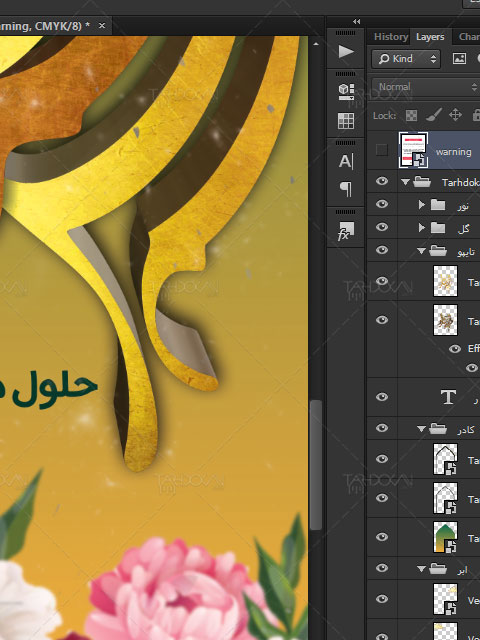Open the Kind filter dropdown
Image resolution: width=480 pixels, height=640 pixels.
click(406, 59)
